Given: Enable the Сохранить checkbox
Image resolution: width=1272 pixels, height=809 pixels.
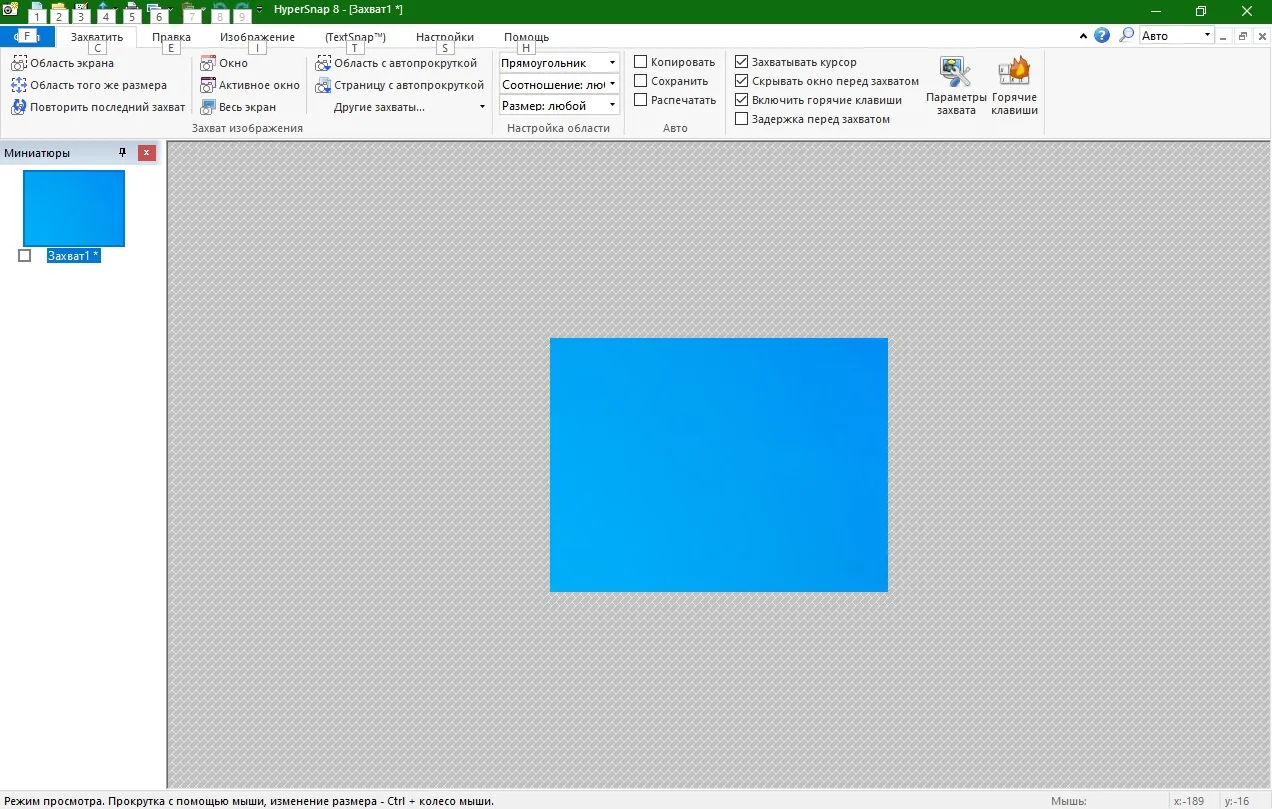Looking at the screenshot, I should 641,81.
